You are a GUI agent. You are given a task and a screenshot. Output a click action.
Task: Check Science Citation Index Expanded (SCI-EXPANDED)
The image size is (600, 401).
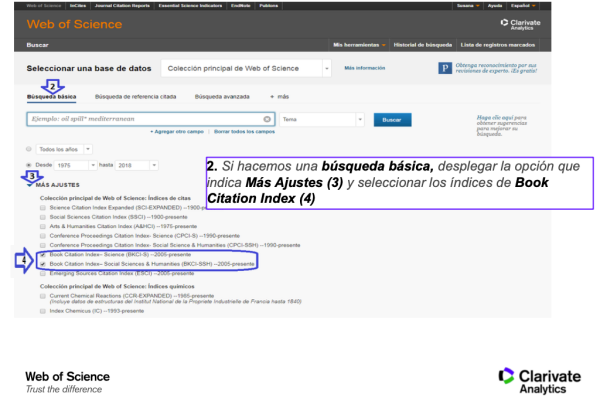(42, 208)
